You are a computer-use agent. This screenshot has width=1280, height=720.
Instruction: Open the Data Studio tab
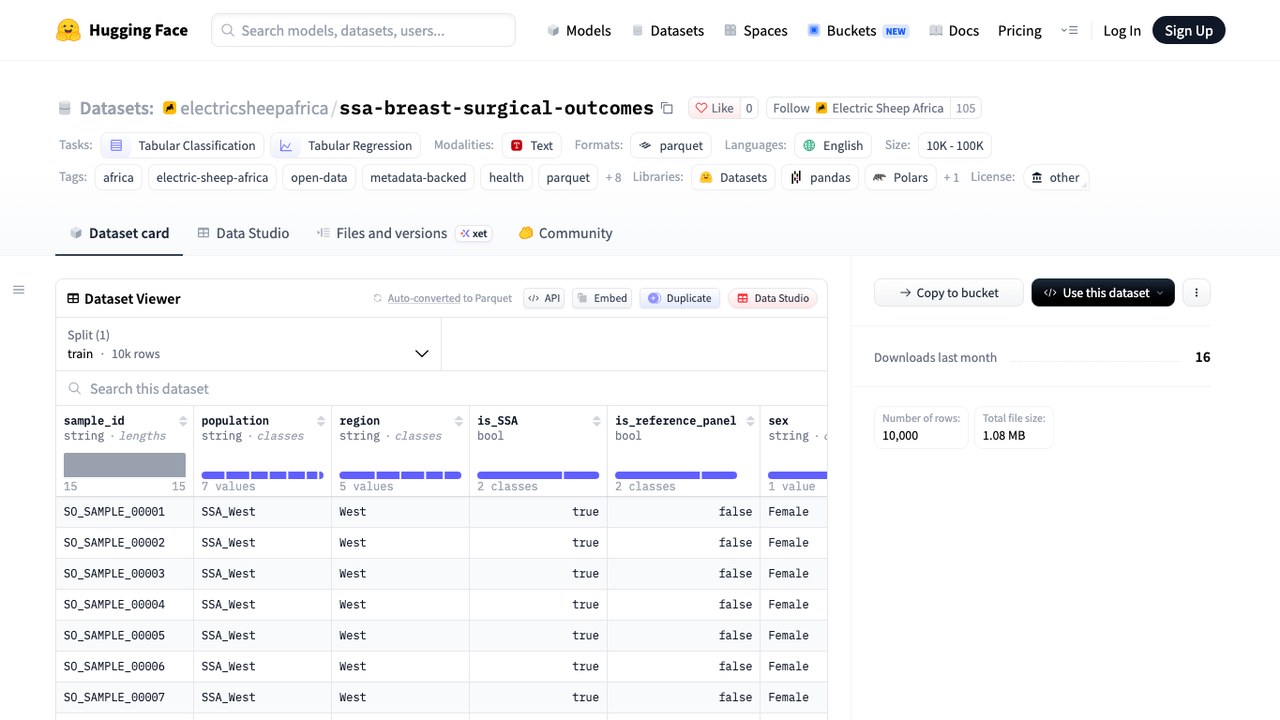[243, 233]
